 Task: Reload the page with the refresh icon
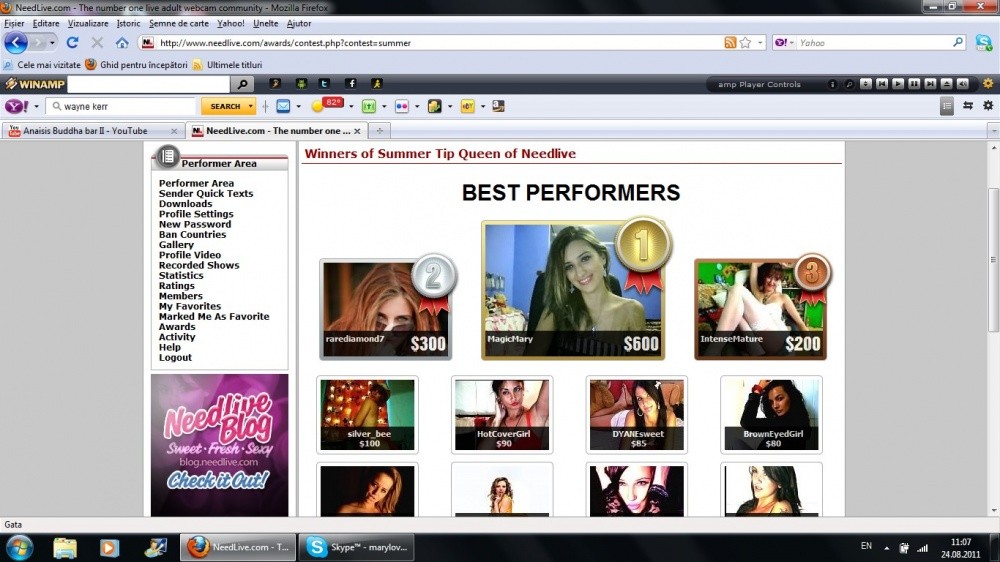(x=72, y=43)
